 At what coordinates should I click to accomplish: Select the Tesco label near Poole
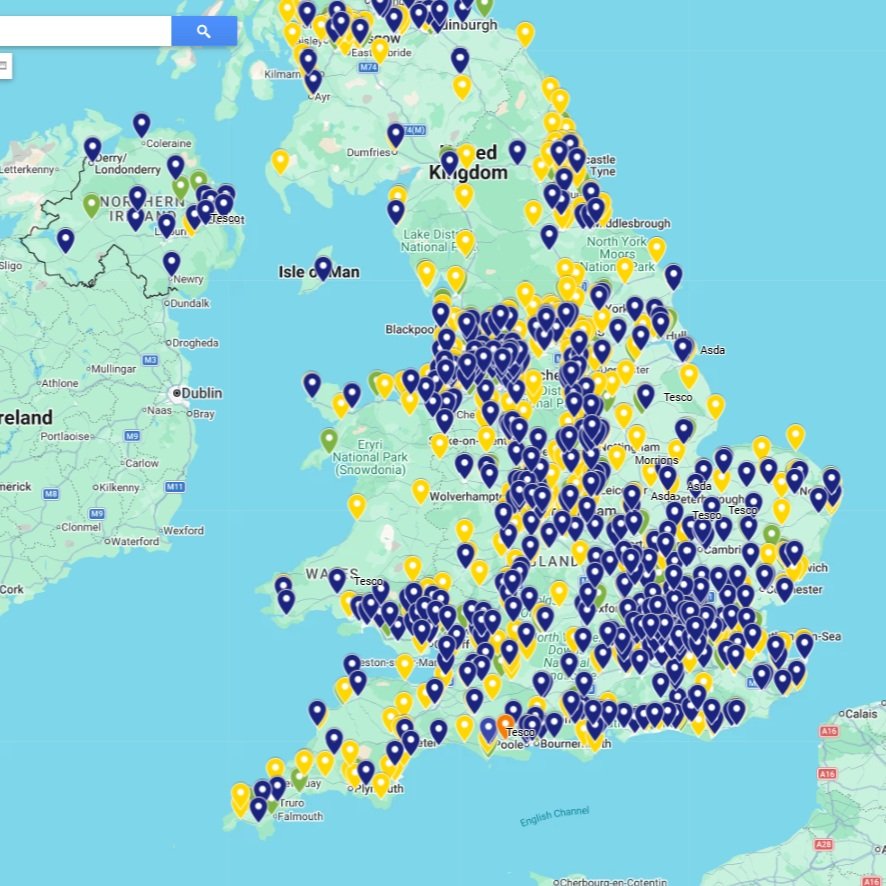(x=520, y=732)
